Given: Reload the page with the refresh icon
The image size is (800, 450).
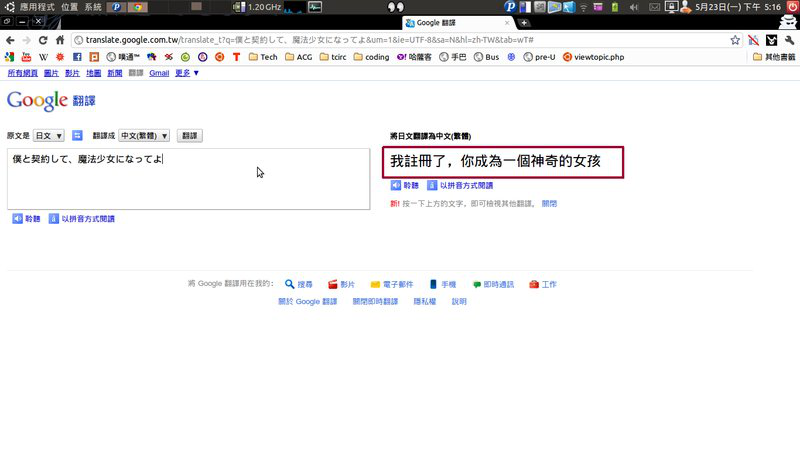Looking at the screenshot, I should pos(50,40).
